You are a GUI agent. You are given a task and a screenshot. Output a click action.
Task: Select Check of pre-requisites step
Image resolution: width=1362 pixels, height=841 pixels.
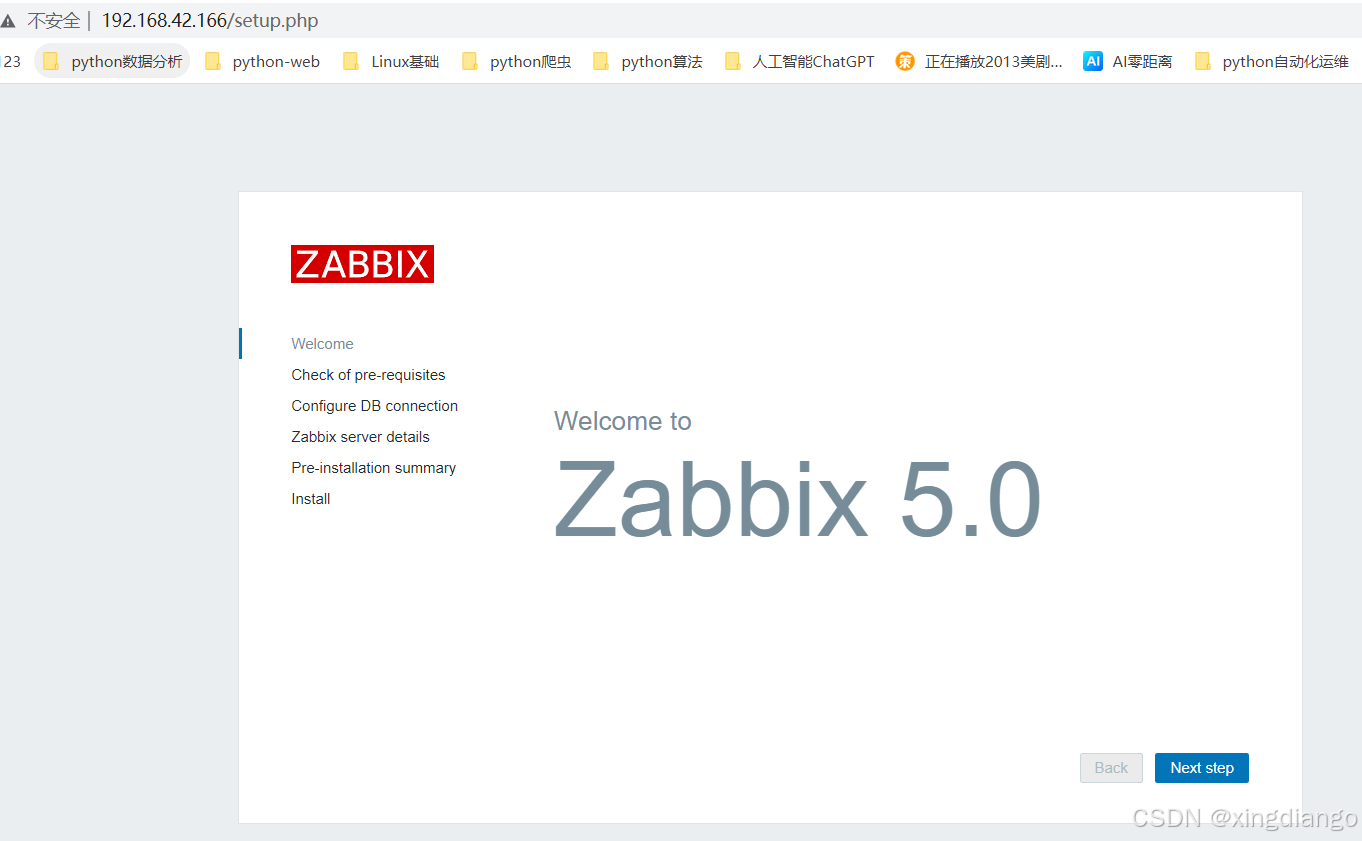tap(368, 375)
